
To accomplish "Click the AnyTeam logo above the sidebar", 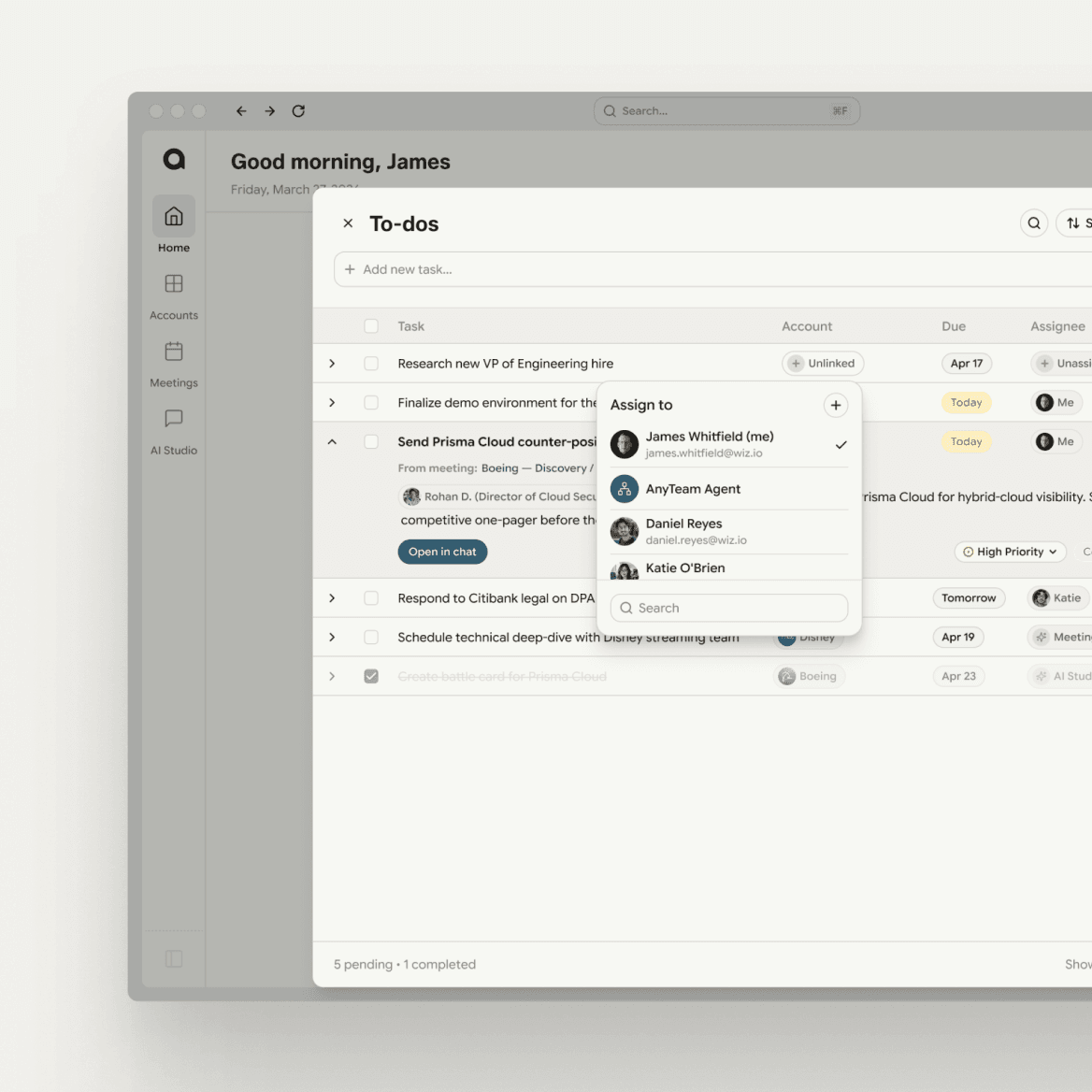I will click(173, 159).
